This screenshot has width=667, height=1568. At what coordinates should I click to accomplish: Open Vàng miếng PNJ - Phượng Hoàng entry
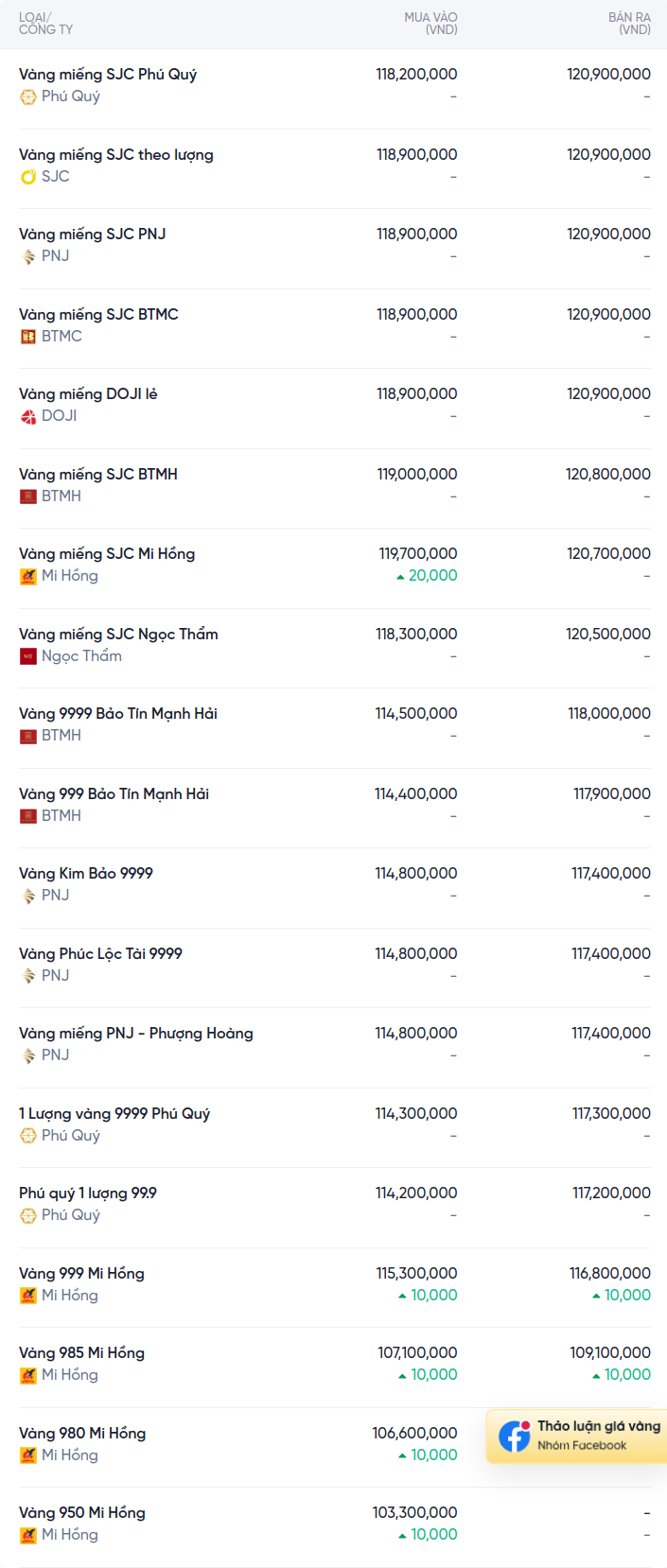[136, 1034]
